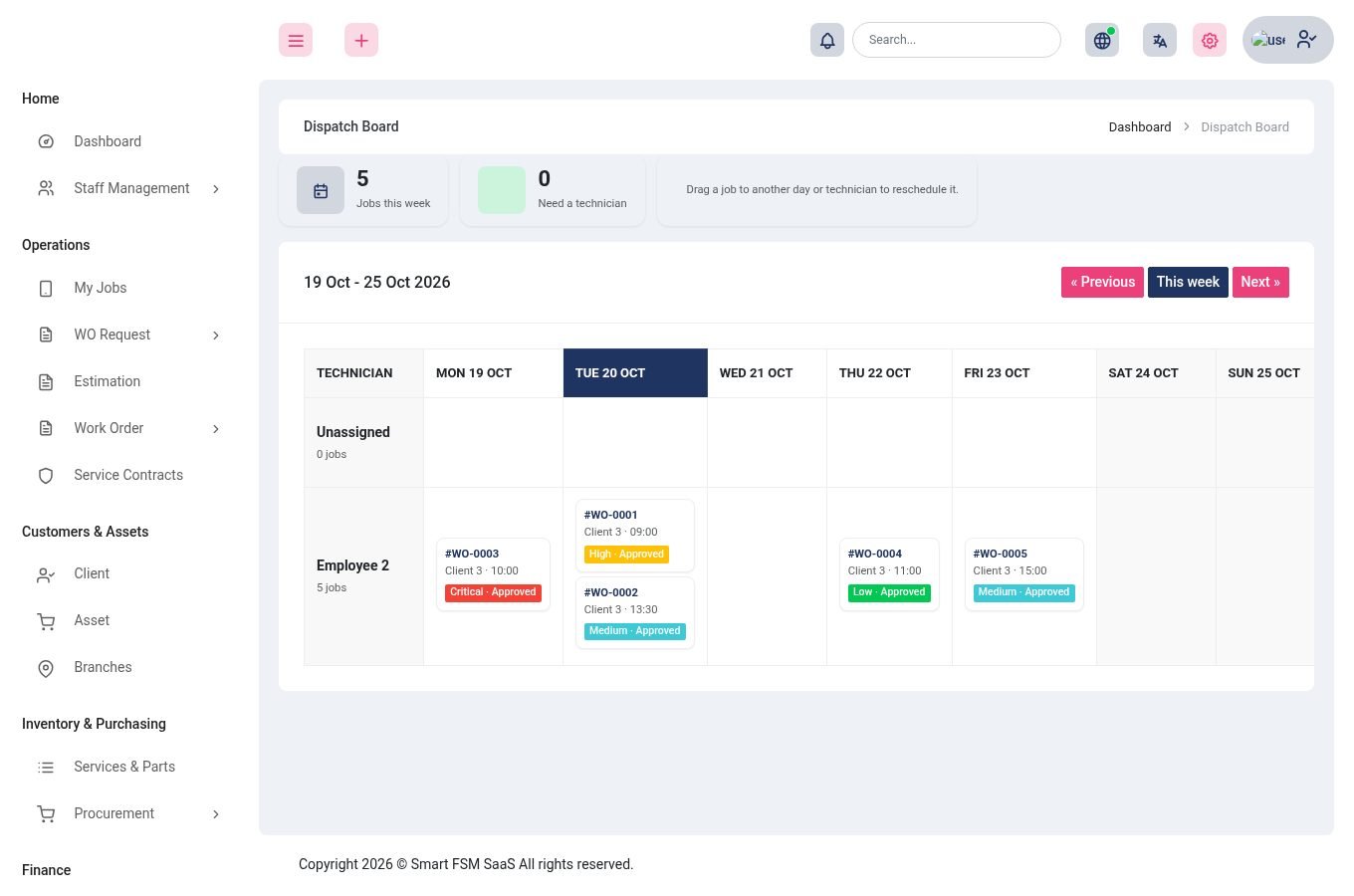The width and height of the screenshot is (1354, 896).
Task: Click the Critical Approved badge on WO-0003
Action: [x=493, y=592]
